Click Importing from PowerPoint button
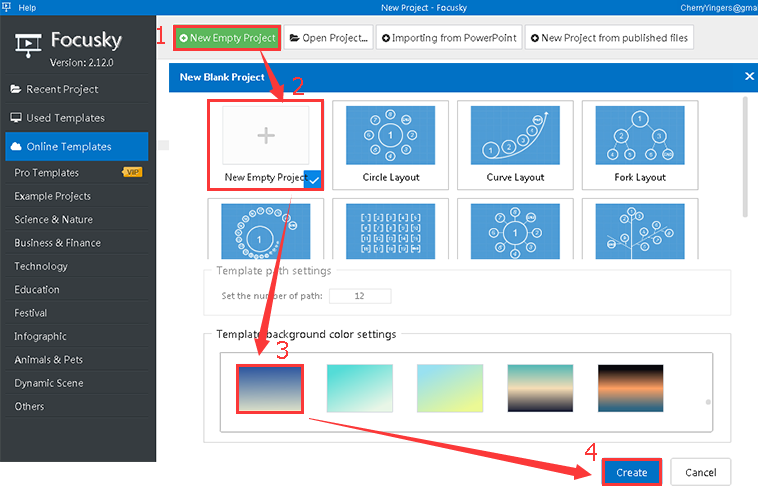 [x=449, y=38]
